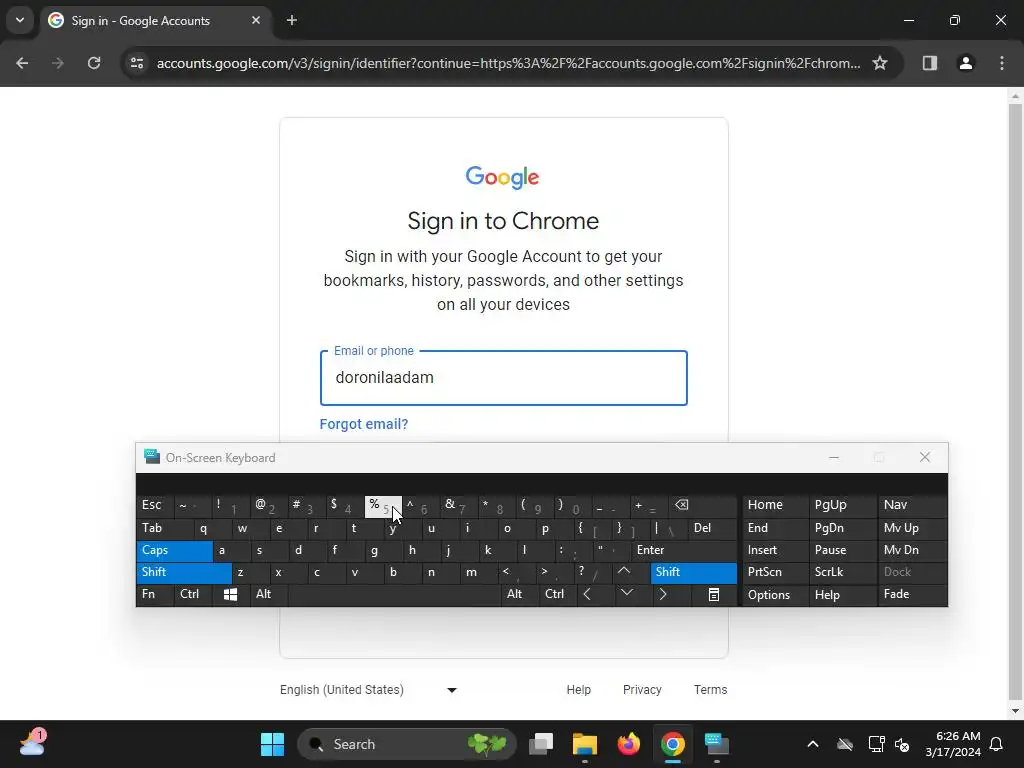Screen dimensions: 1024x768
Task: Click the right arrow key
Action: 670,594
